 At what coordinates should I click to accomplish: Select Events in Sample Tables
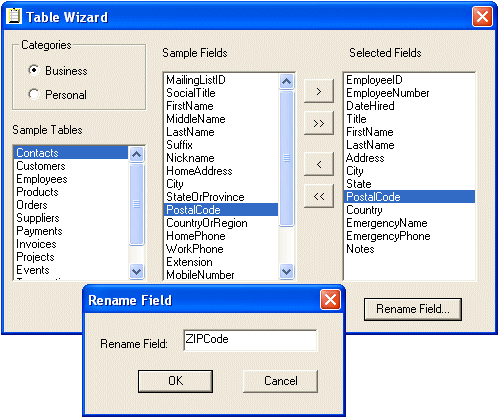point(71,270)
